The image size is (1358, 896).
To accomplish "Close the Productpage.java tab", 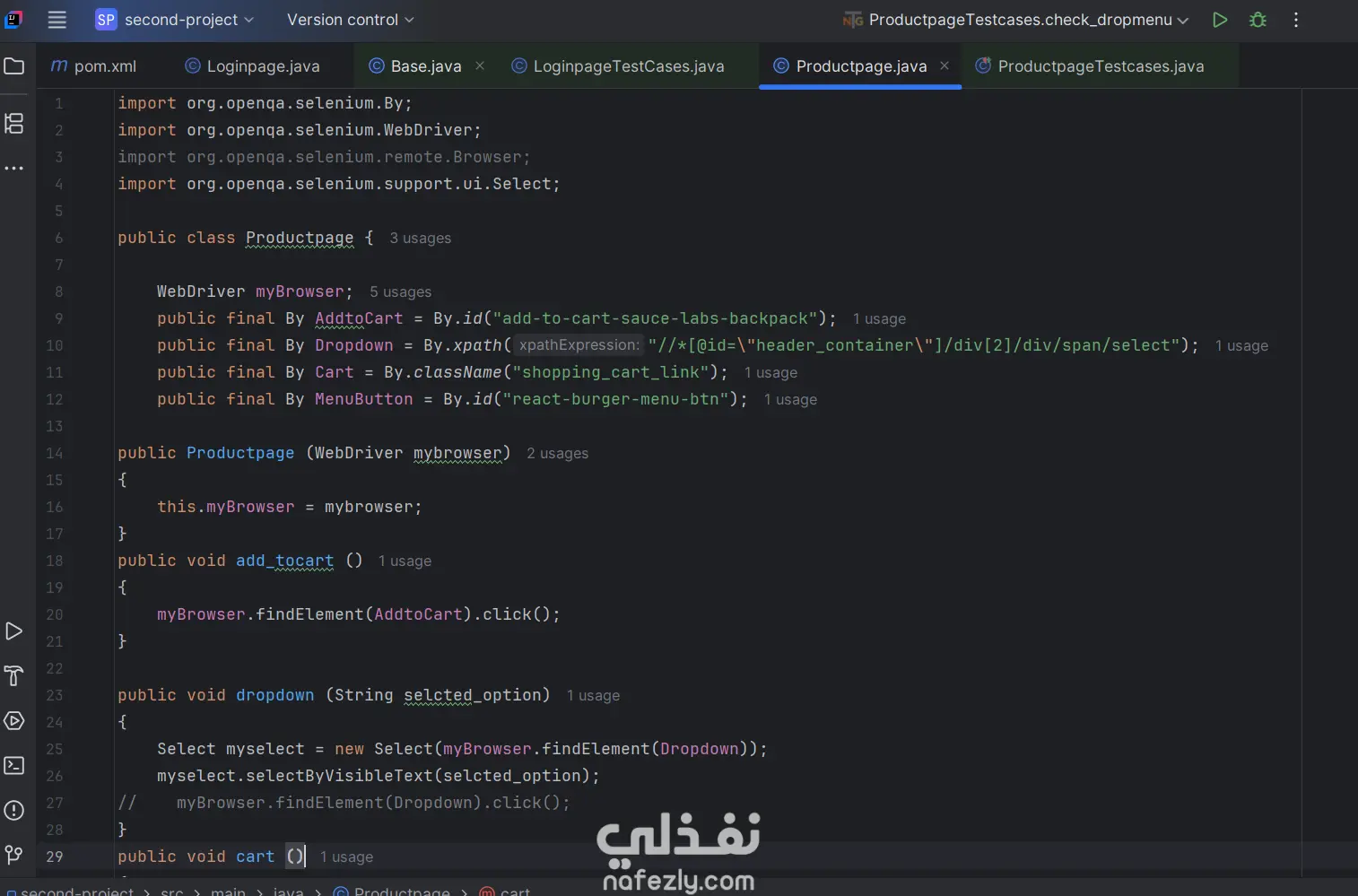I will click(945, 65).
